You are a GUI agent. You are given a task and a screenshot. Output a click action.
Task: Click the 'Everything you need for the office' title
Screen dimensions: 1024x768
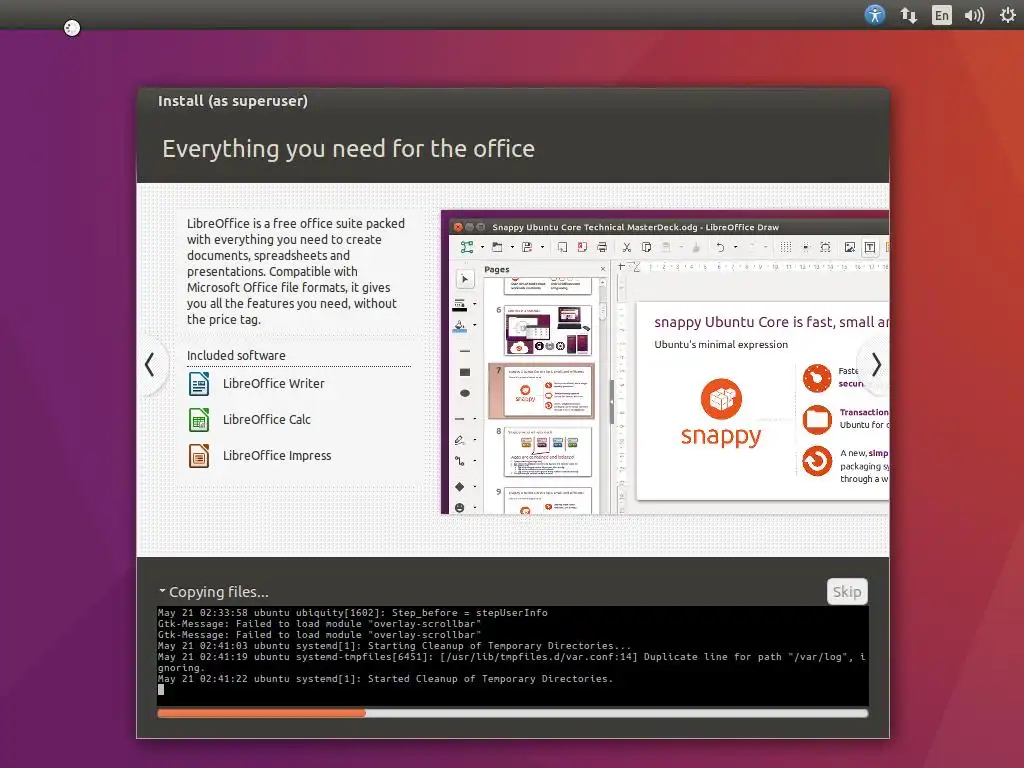click(x=348, y=149)
